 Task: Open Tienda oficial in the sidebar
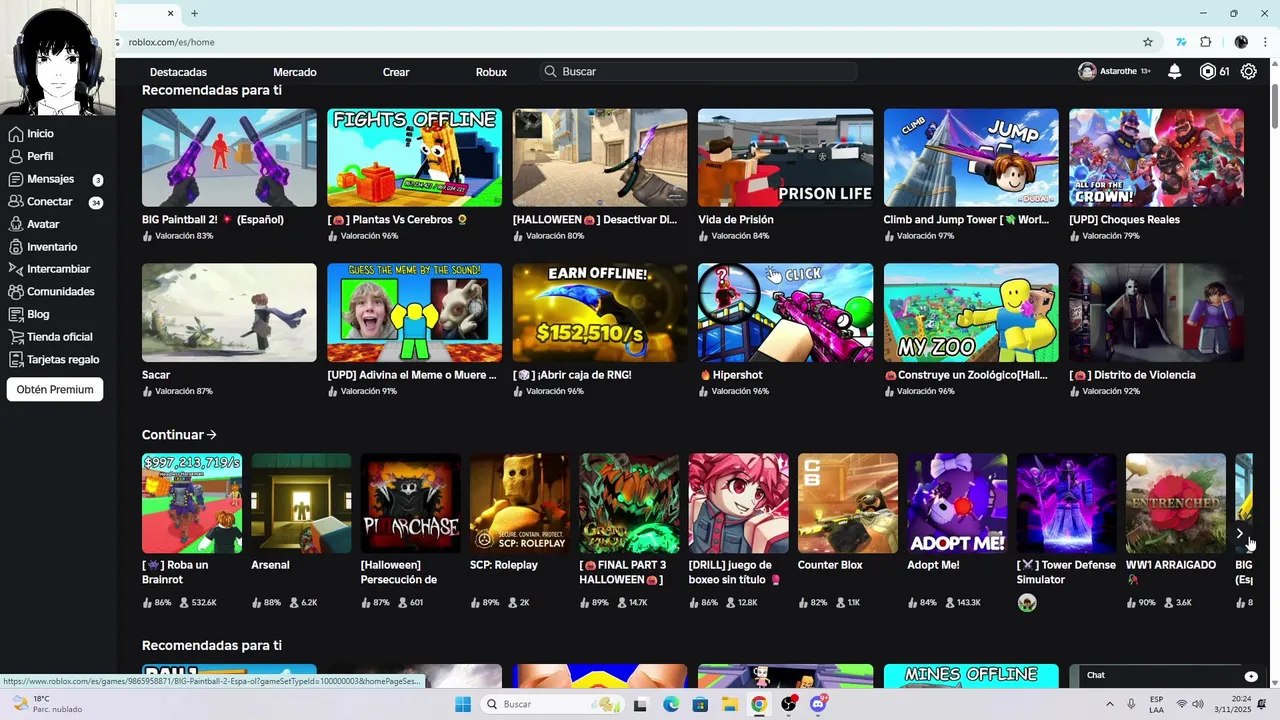51,337
